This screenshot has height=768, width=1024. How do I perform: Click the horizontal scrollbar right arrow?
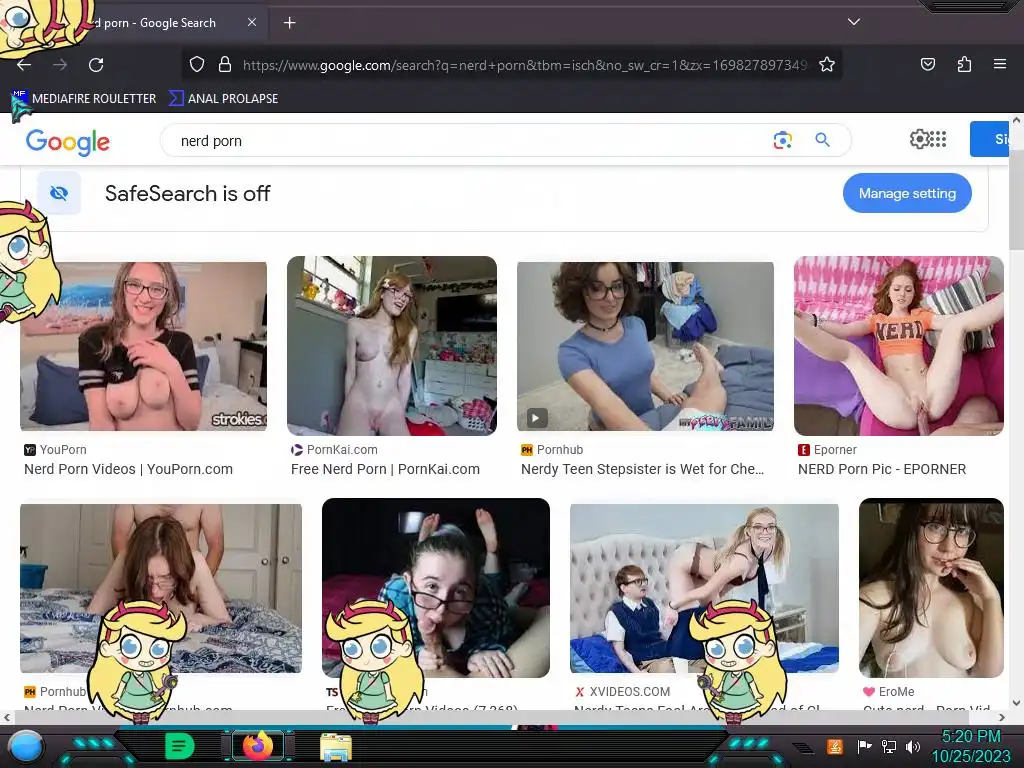[1002, 717]
